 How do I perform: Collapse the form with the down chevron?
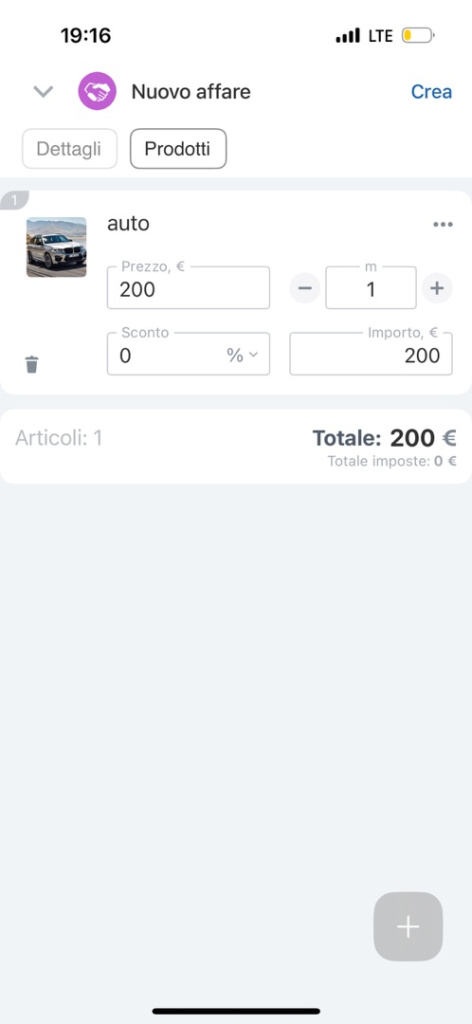coord(43,91)
